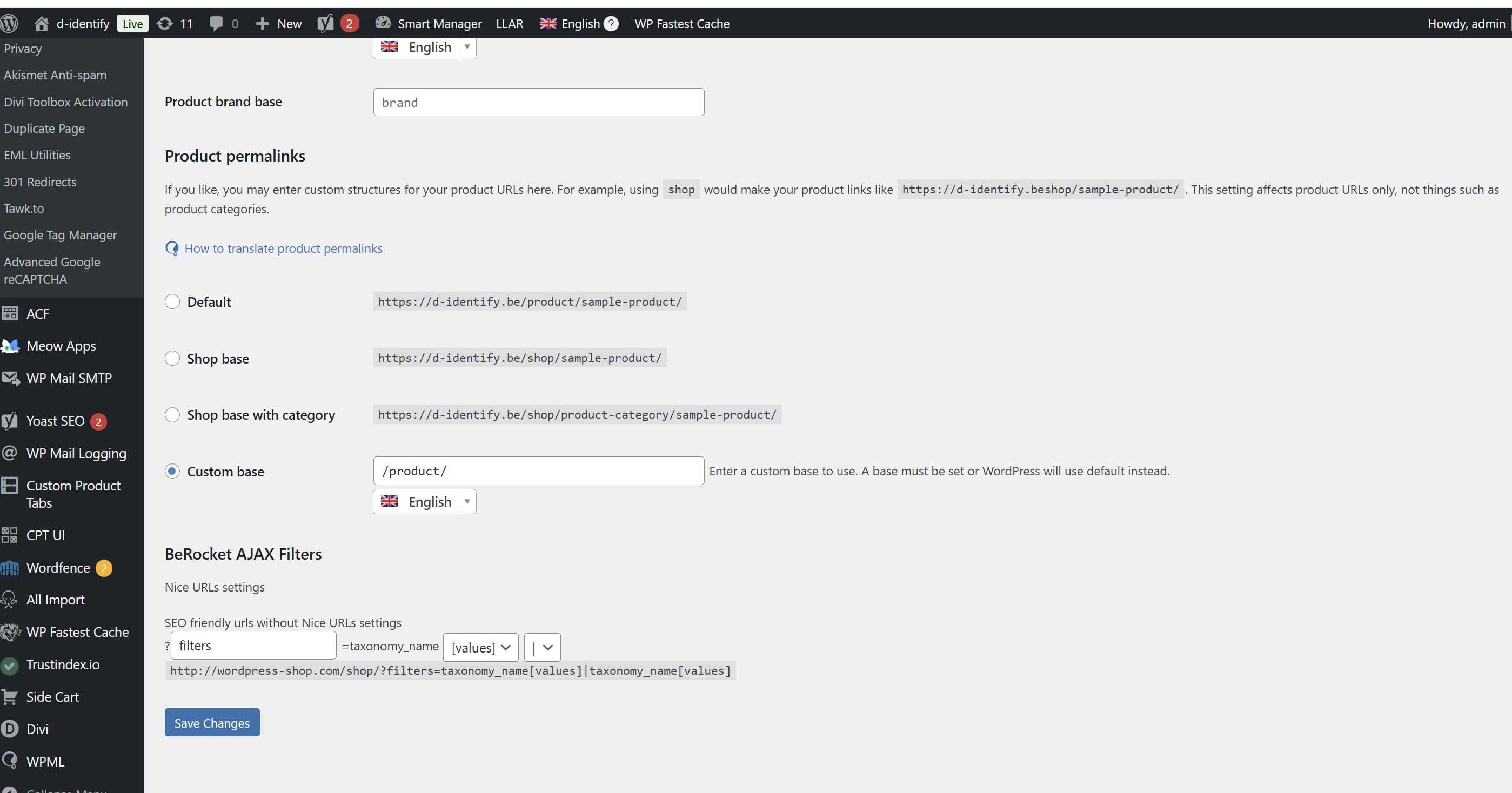Click the Side Cart sidebar icon
This screenshot has width=1512, height=793.
(10, 697)
